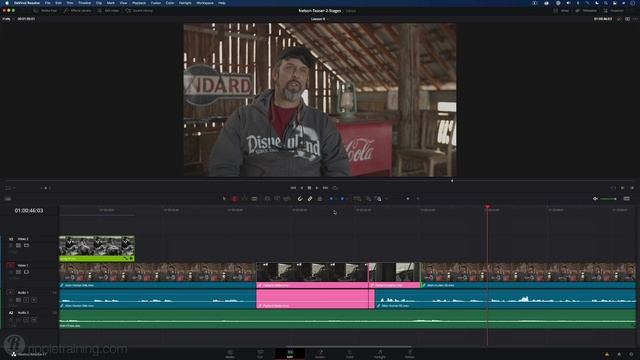Switch to the Cut page tab
640x360 pixels.
[x=260, y=353]
